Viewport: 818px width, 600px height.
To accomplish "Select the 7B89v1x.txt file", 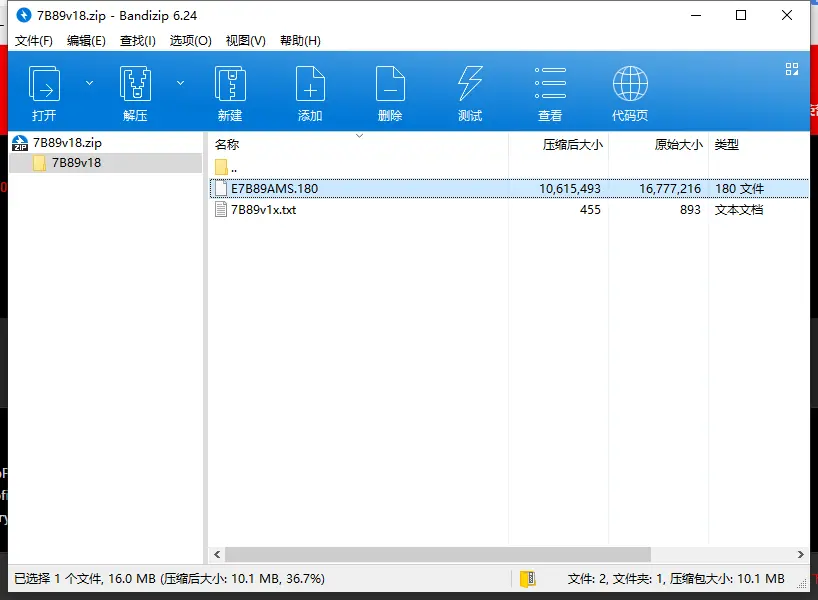I will tap(263, 210).
